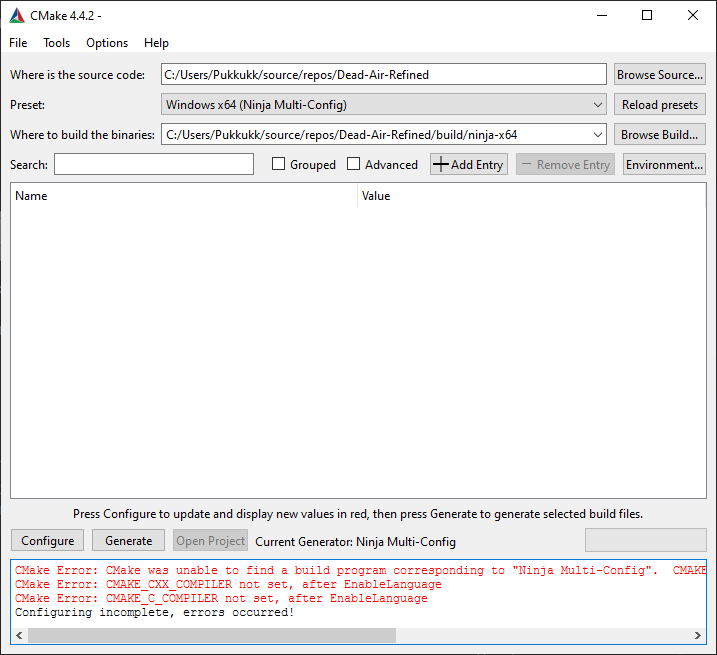Image resolution: width=717 pixels, height=655 pixels.
Task: Enable the Grouped checkbox
Action: (278, 164)
